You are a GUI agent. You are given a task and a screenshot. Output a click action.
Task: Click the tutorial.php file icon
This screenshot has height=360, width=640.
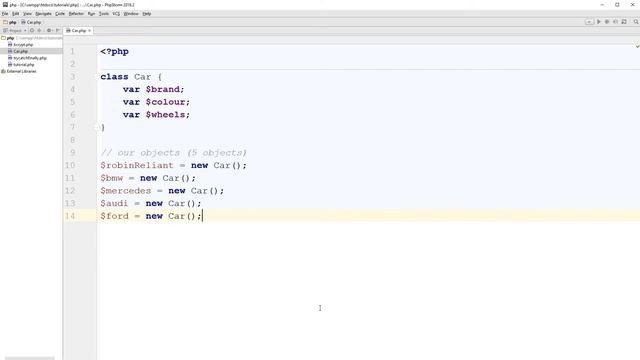(10, 64)
